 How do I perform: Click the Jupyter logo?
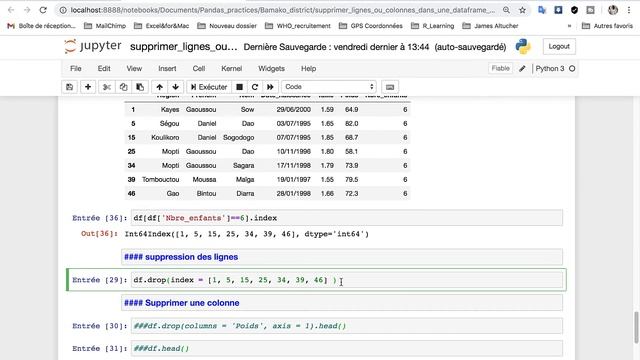point(93,46)
